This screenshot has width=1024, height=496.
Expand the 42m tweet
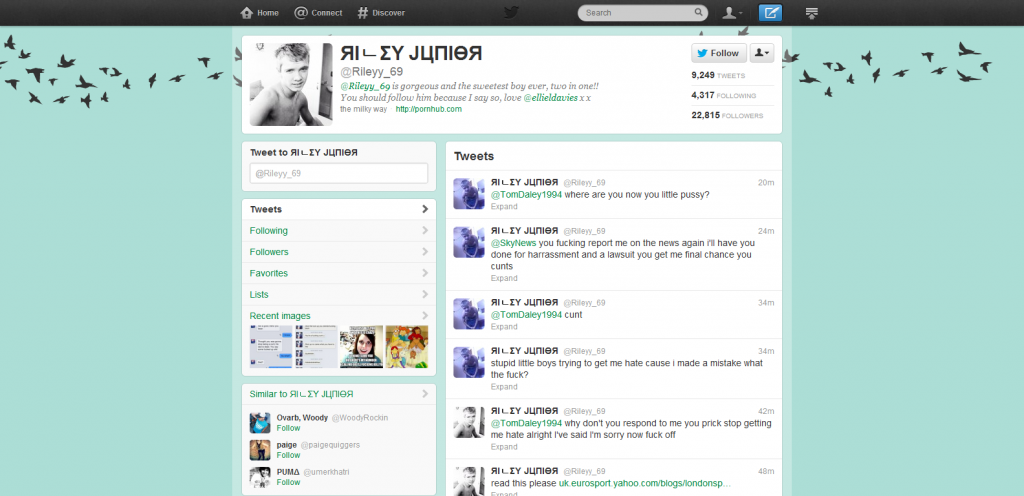point(504,447)
